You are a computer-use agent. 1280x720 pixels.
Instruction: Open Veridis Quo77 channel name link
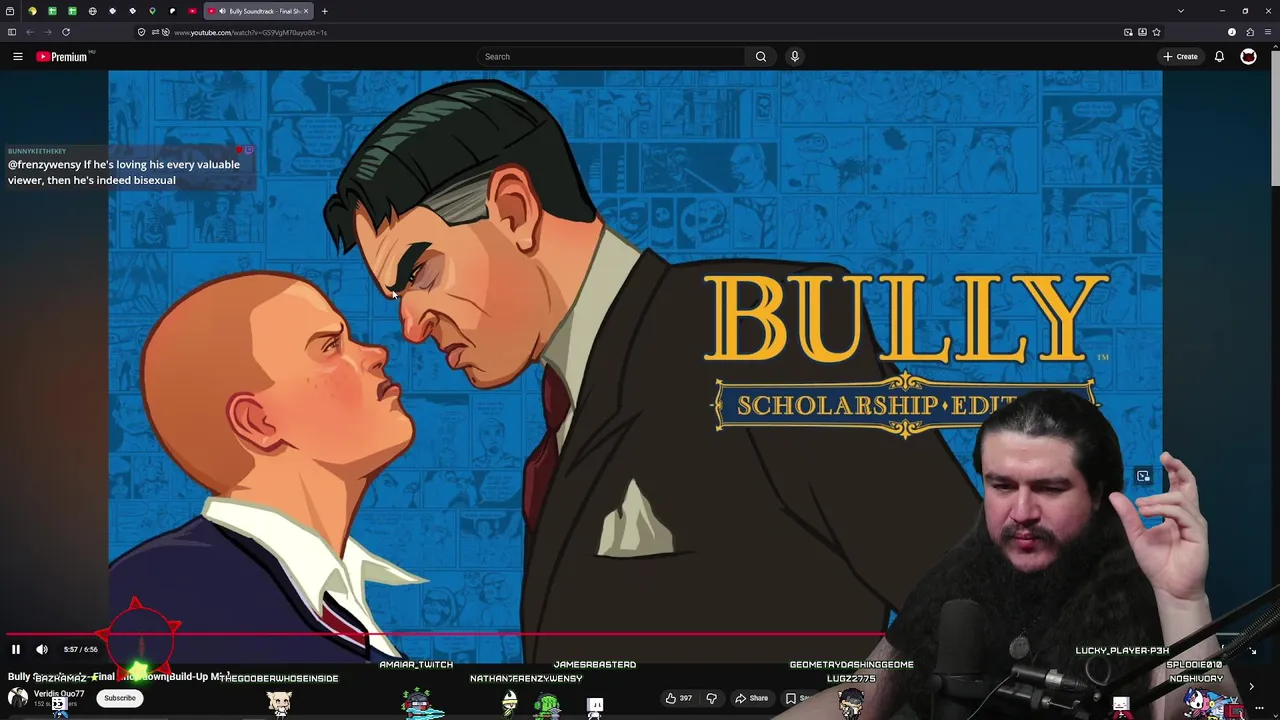point(59,694)
